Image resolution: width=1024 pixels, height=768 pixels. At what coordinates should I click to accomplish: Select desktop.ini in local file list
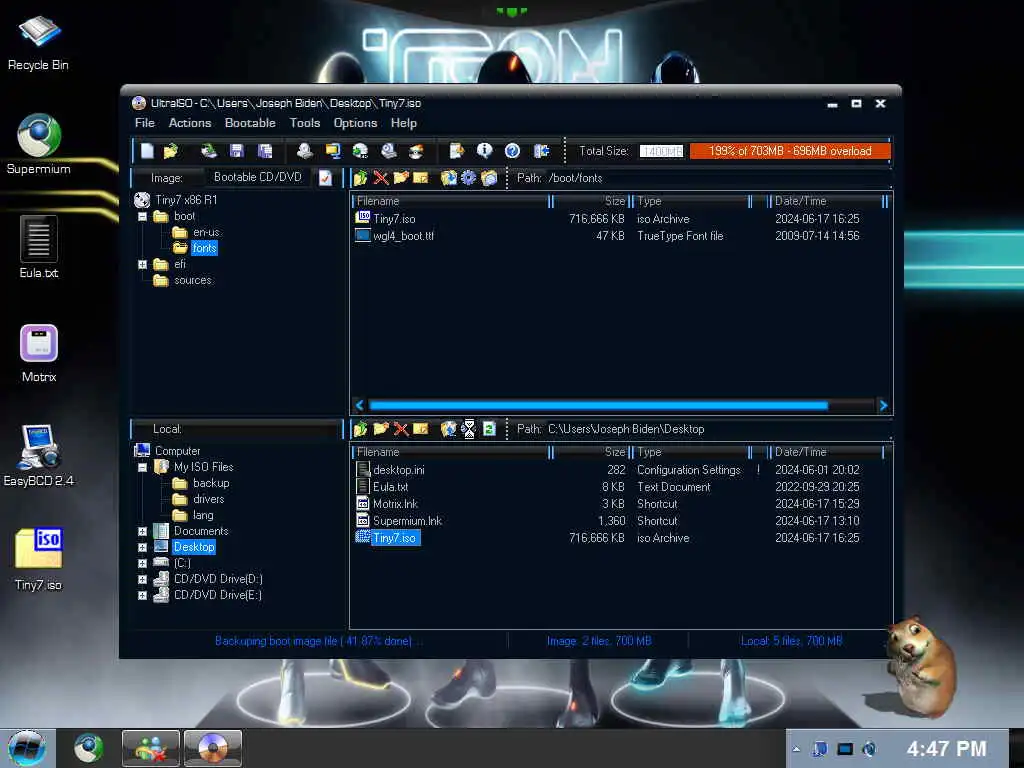pyautogui.click(x=398, y=470)
